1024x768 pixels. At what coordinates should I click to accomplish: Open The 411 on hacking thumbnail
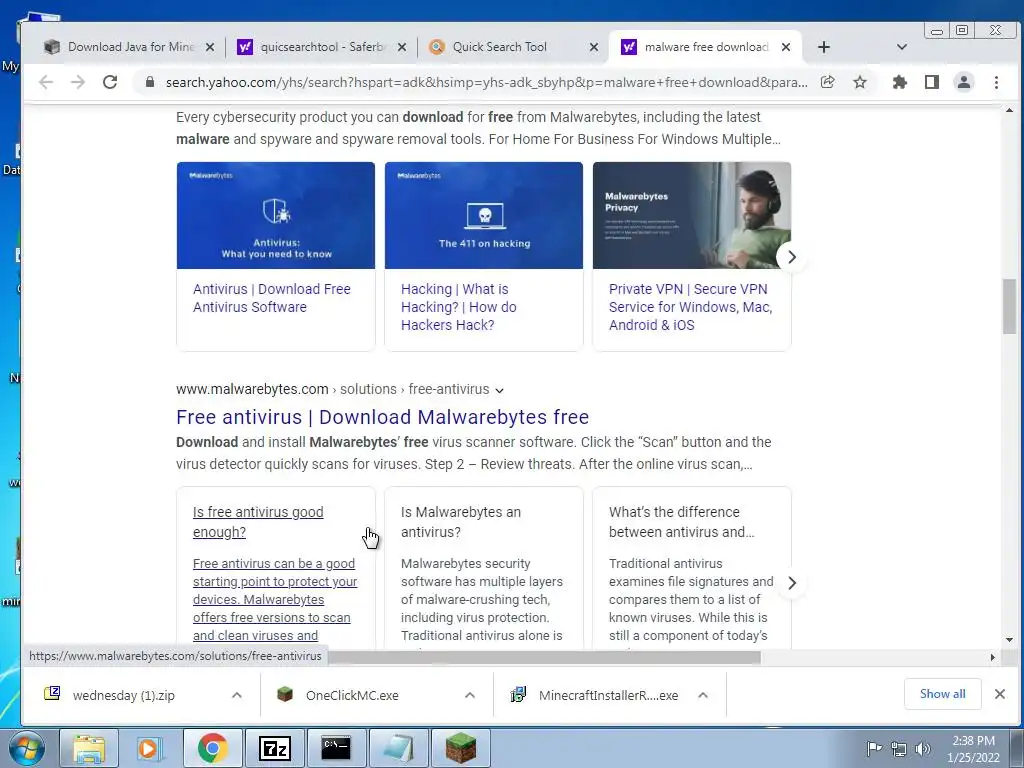[484, 216]
